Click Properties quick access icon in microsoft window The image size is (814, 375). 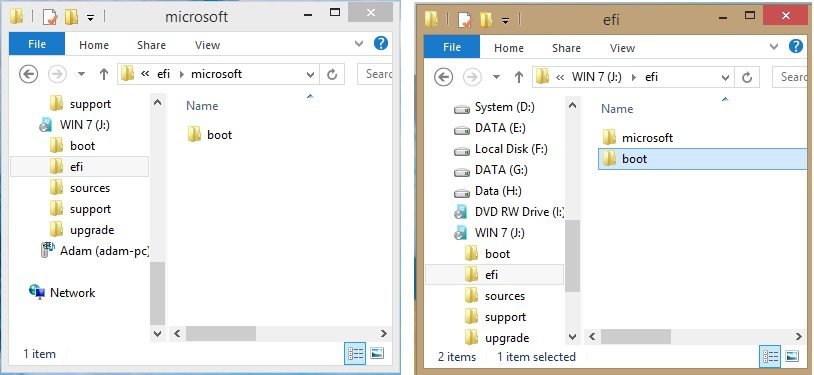50,17
